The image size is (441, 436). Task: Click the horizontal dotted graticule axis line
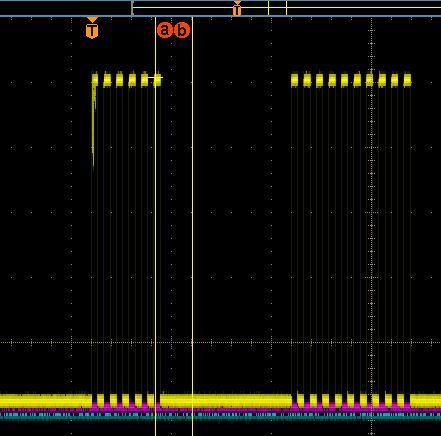220,342
